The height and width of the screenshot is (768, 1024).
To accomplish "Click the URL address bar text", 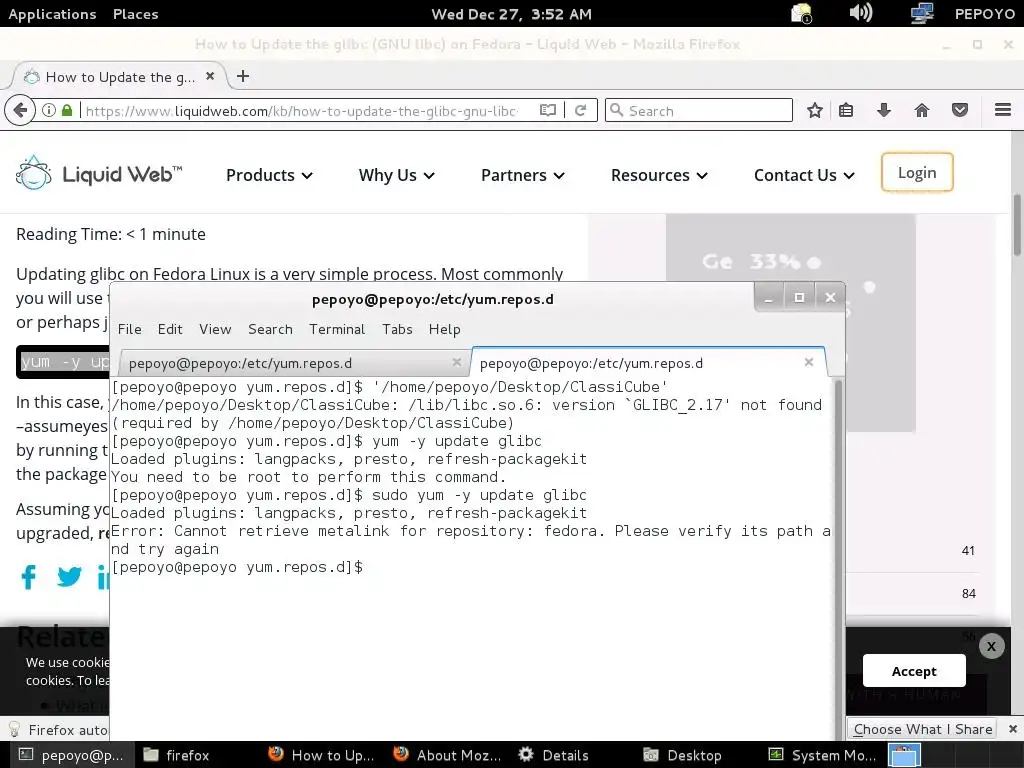I will click(302, 111).
